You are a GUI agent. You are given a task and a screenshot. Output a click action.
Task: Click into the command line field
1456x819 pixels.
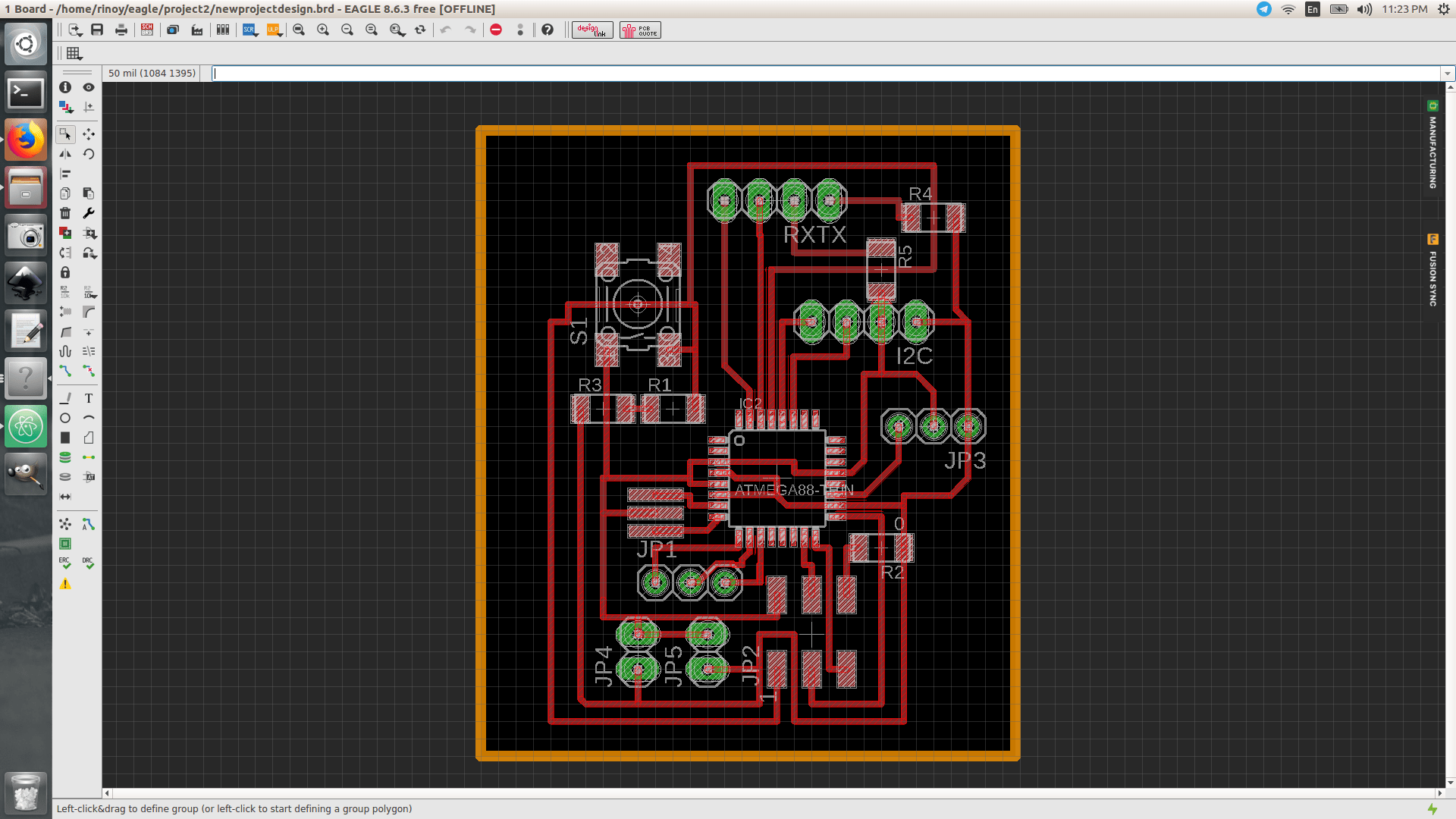(x=827, y=74)
